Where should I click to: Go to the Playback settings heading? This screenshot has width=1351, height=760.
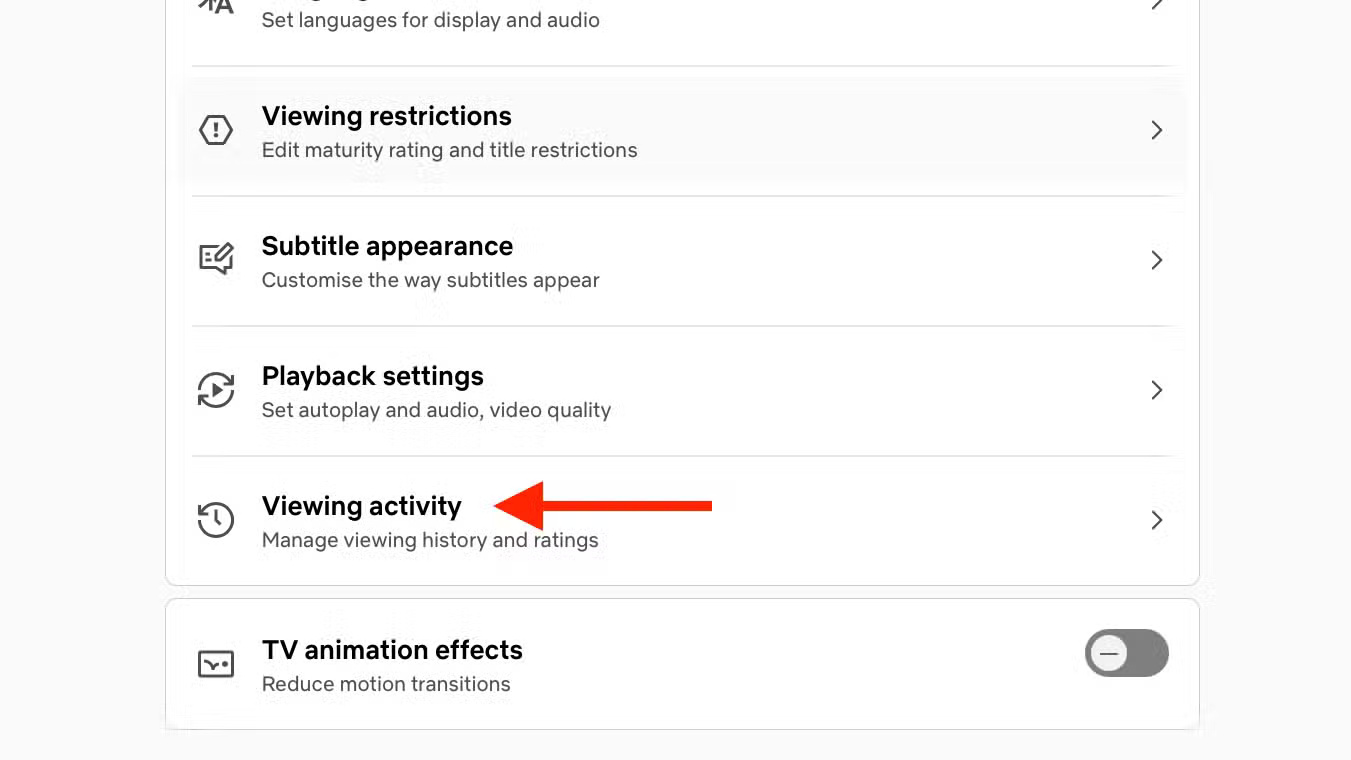(372, 376)
